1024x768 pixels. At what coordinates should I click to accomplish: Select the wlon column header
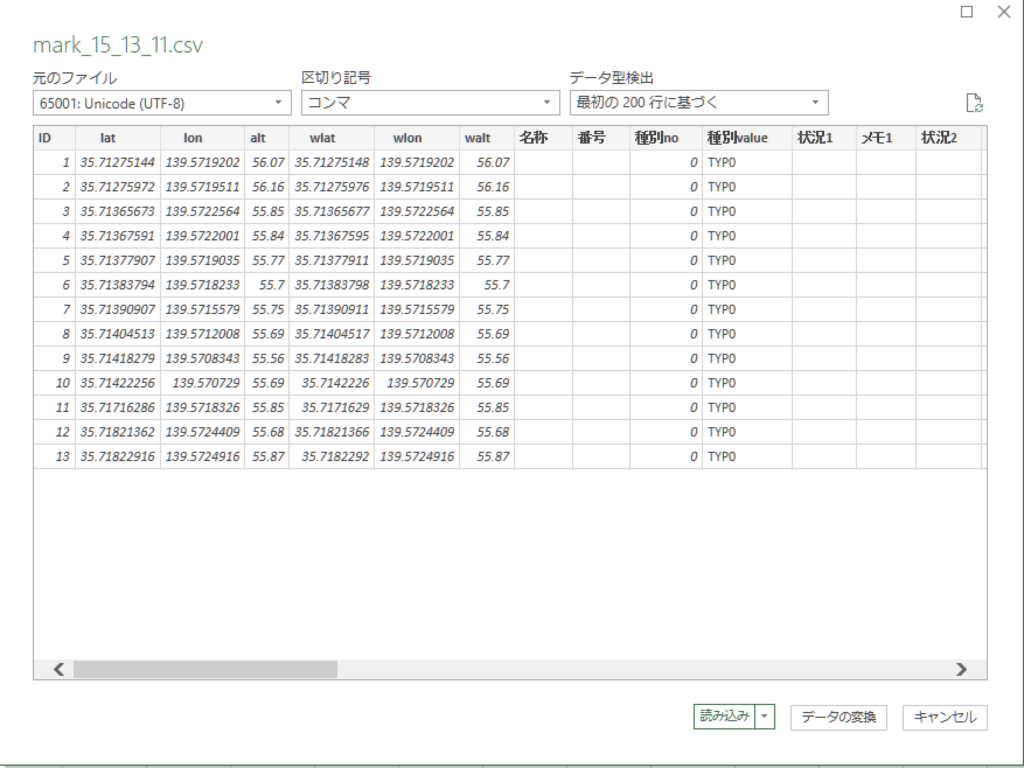coord(417,138)
